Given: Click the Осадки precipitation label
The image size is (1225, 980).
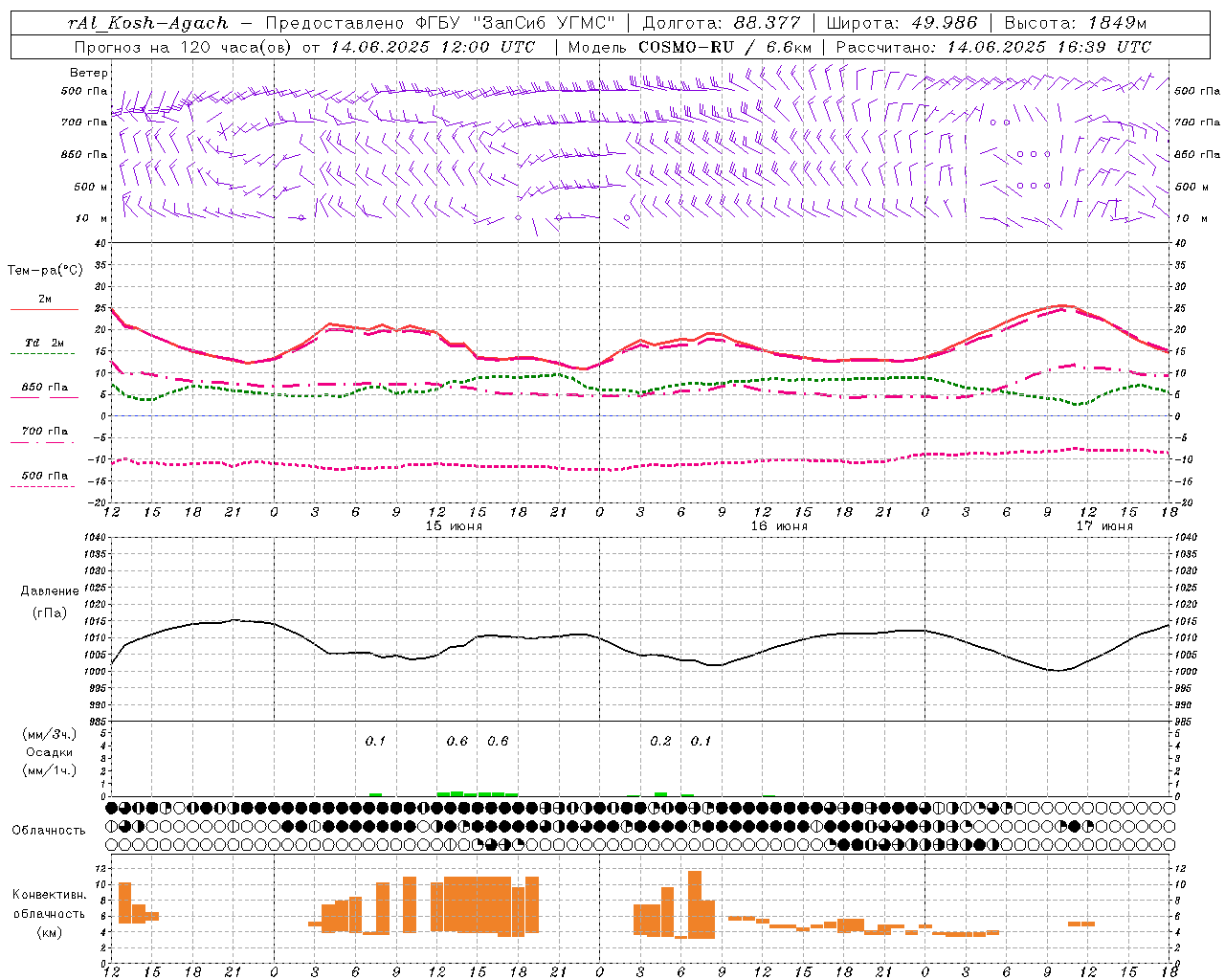Looking at the screenshot, I should click(x=50, y=752).
